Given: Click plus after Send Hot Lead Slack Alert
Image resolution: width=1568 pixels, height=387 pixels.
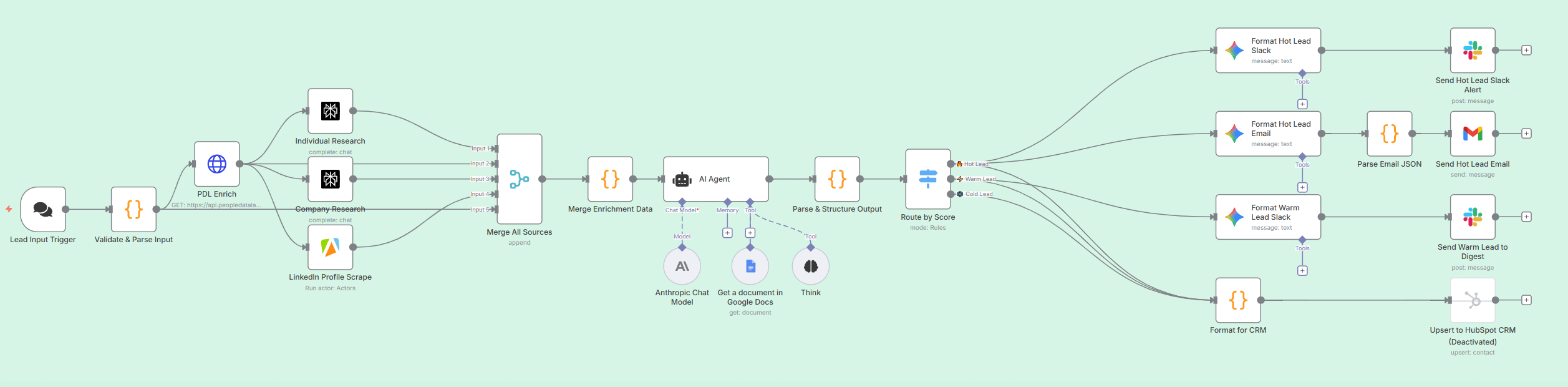Looking at the screenshot, I should click(1526, 51).
